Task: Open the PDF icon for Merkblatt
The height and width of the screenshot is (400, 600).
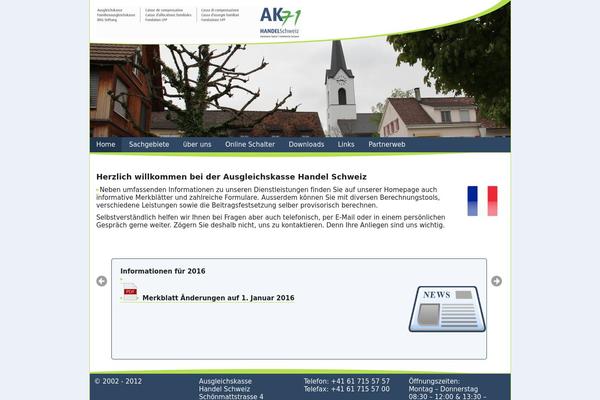Action: (x=130, y=292)
